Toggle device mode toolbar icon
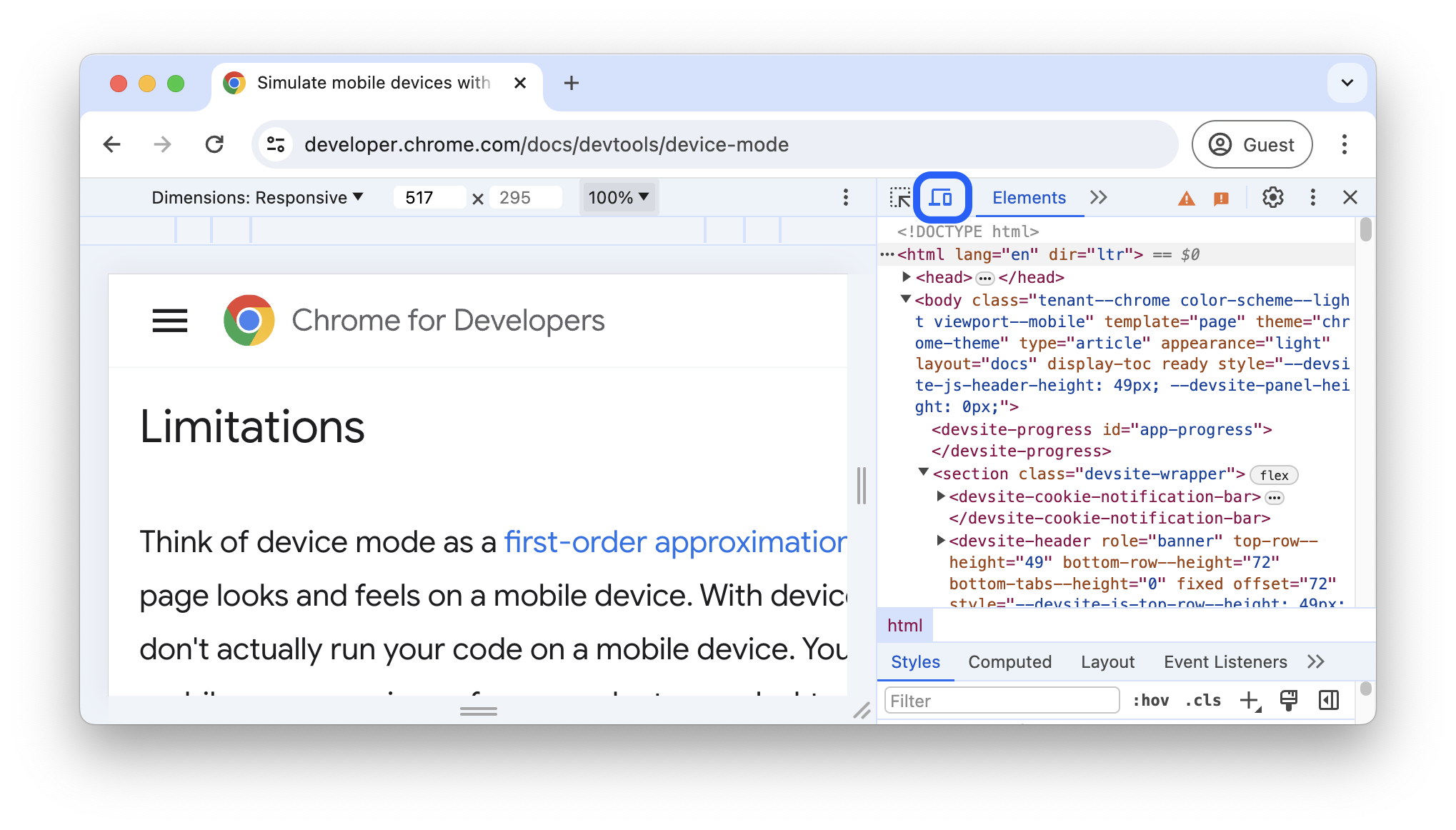This screenshot has height=830, width=1456. coord(940,197)
